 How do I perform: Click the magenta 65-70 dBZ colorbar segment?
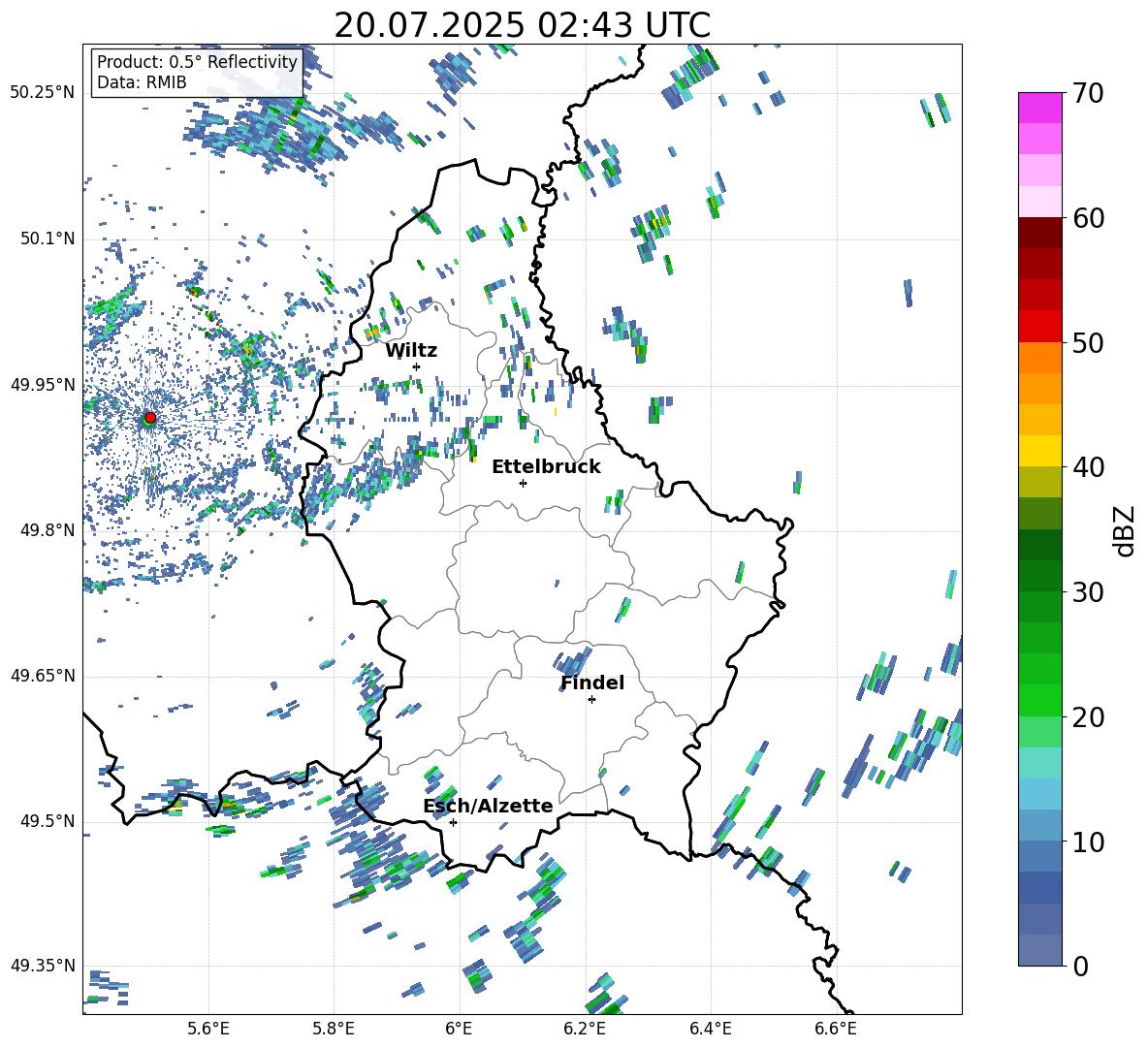tap(1039, 123)
